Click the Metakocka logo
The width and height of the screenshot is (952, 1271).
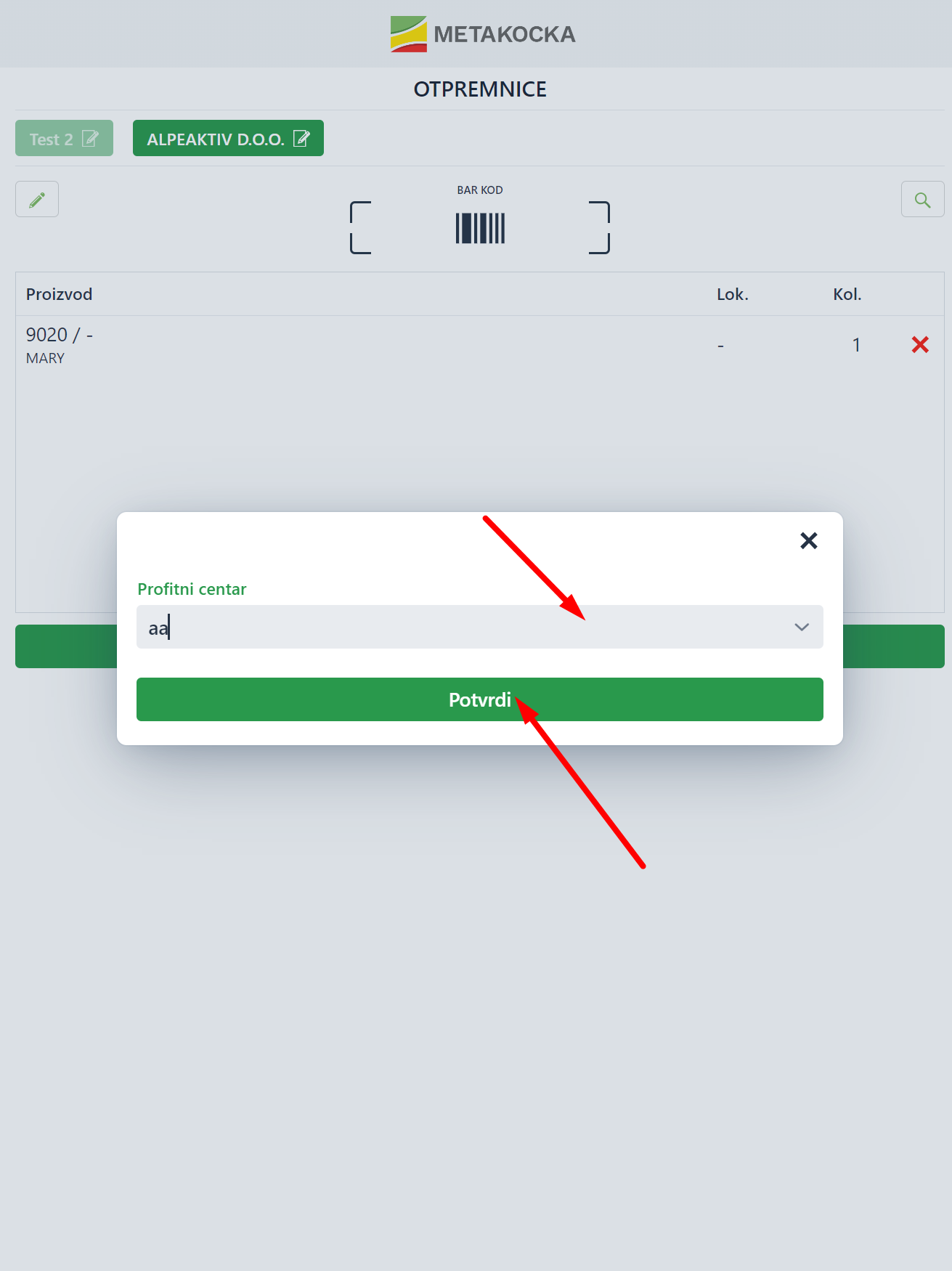tap(482, 33)
